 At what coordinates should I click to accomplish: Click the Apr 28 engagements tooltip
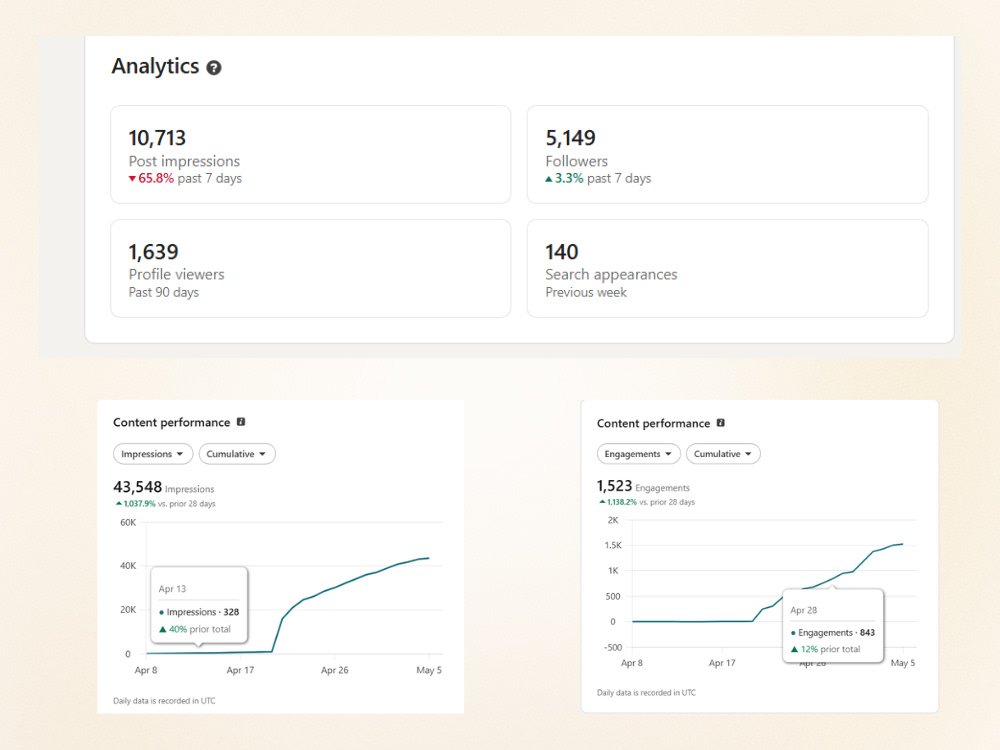click(x=833, y=626)
